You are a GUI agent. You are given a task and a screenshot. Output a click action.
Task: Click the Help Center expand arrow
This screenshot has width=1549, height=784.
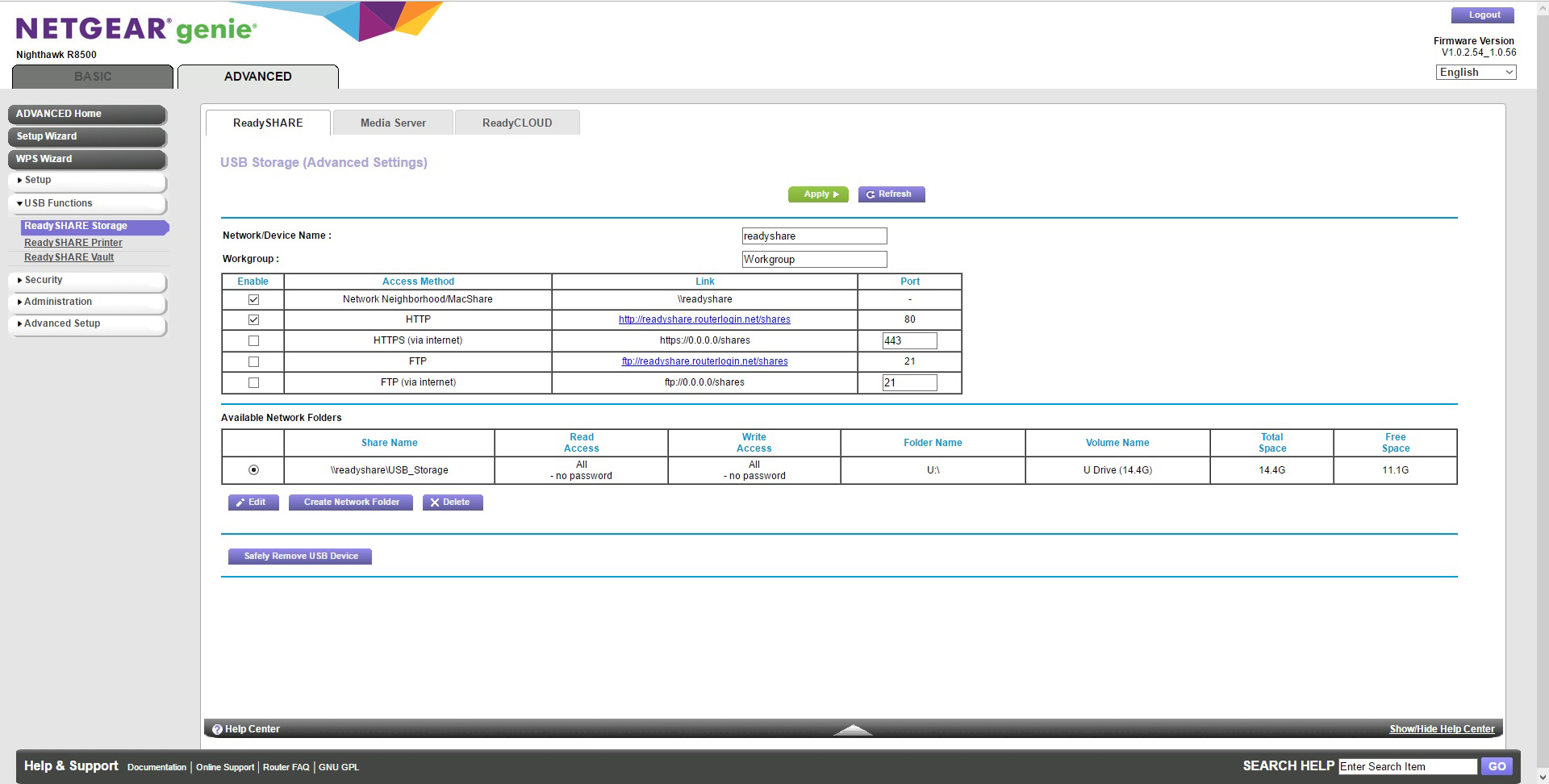pyautogui.click(x=853, y=730)
